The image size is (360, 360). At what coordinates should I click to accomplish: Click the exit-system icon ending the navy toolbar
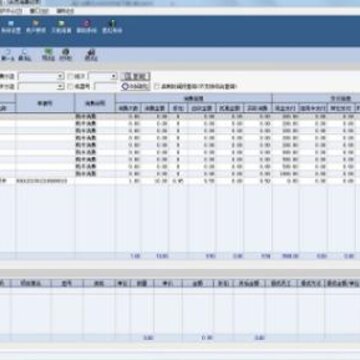point(112,23)
